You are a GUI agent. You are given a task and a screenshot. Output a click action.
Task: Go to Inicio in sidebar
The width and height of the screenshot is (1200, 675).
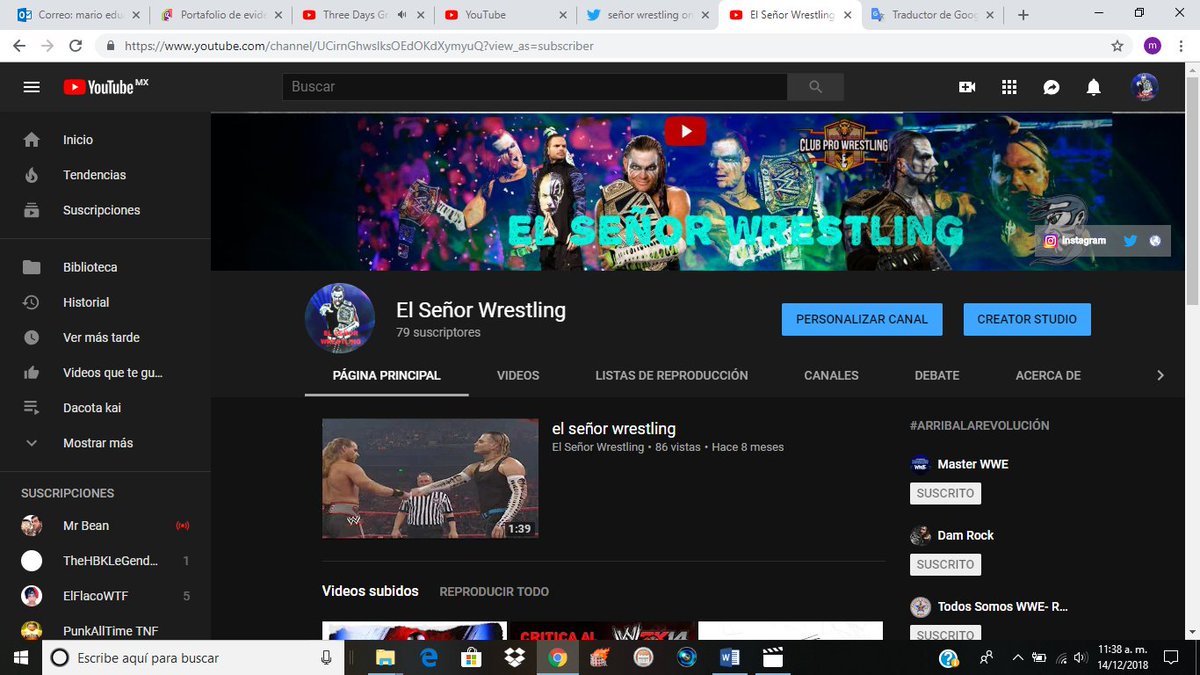[x=105, y=140]
